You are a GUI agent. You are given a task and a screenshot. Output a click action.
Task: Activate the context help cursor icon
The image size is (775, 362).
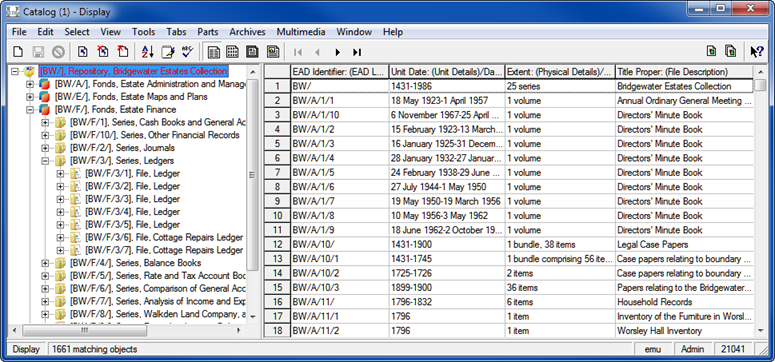pos(757,51)
